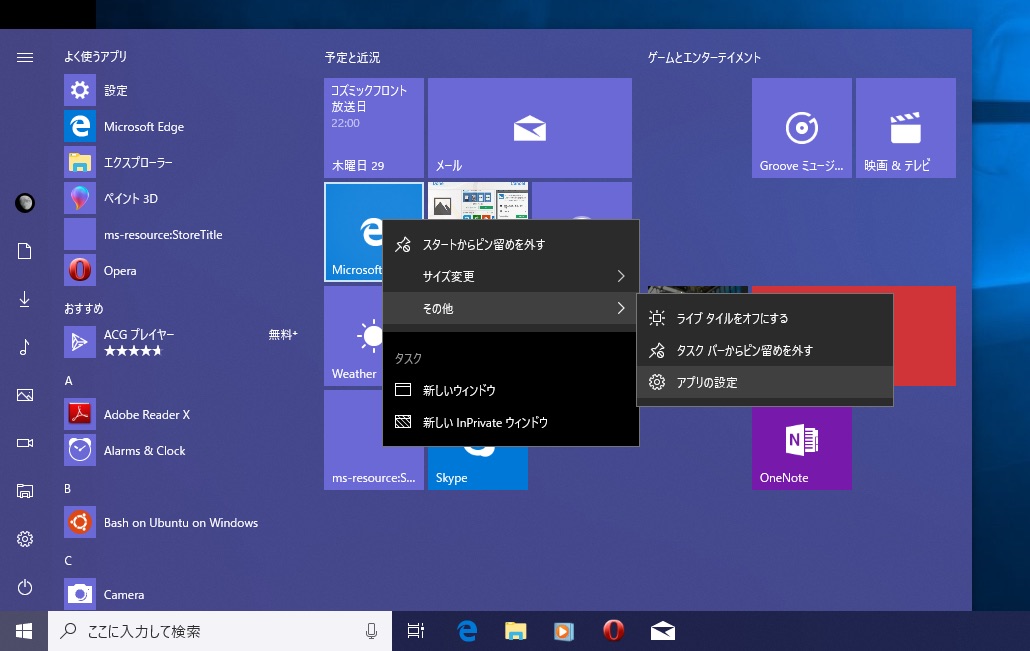The height and width of the screenshot is (651, 1030).
Task: Open the Videos icon in the sidebar
Action: (x=25, y=443)
